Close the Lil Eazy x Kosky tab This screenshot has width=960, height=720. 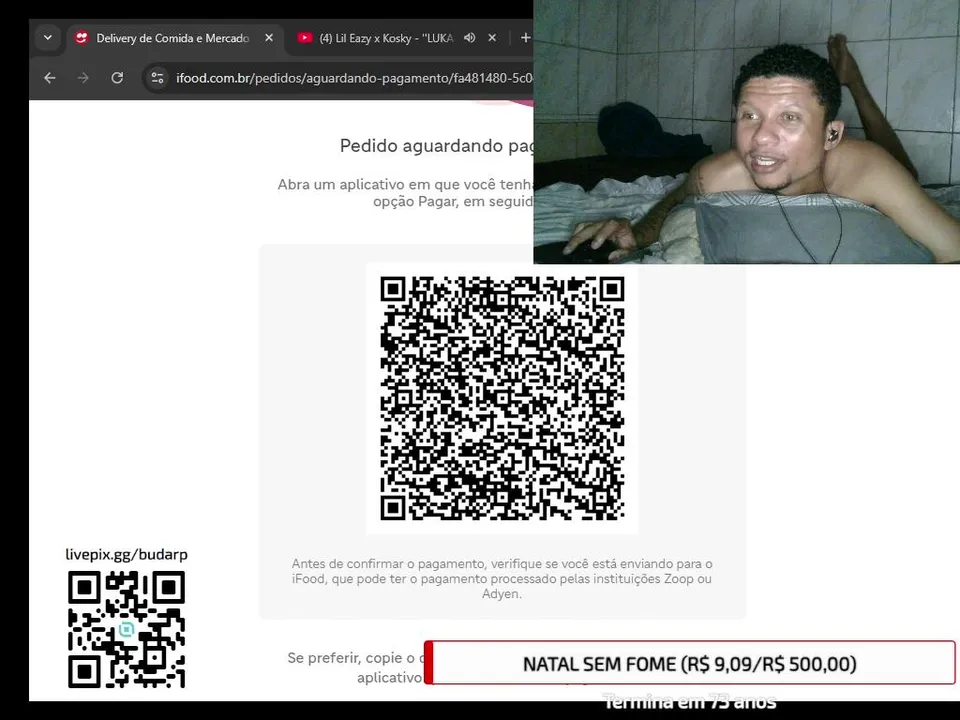pos(492,38)
